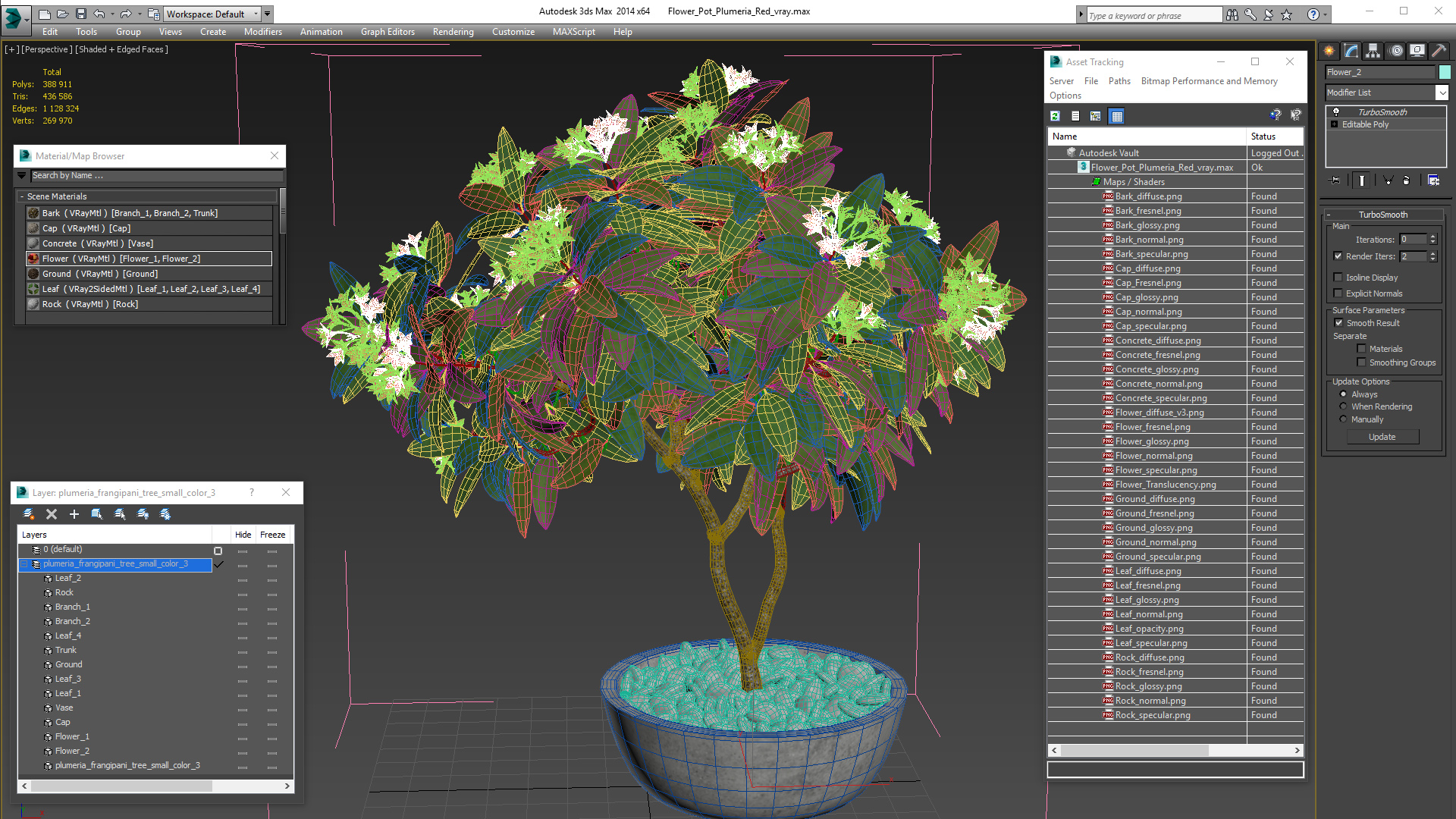
Task: Open the Modifier List dropdown
Action: point(1442,93)
